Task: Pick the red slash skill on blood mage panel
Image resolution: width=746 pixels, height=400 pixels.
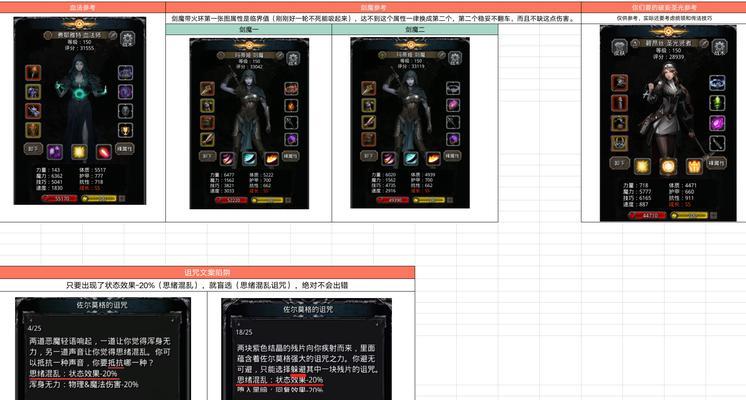Action: [103, 152]
